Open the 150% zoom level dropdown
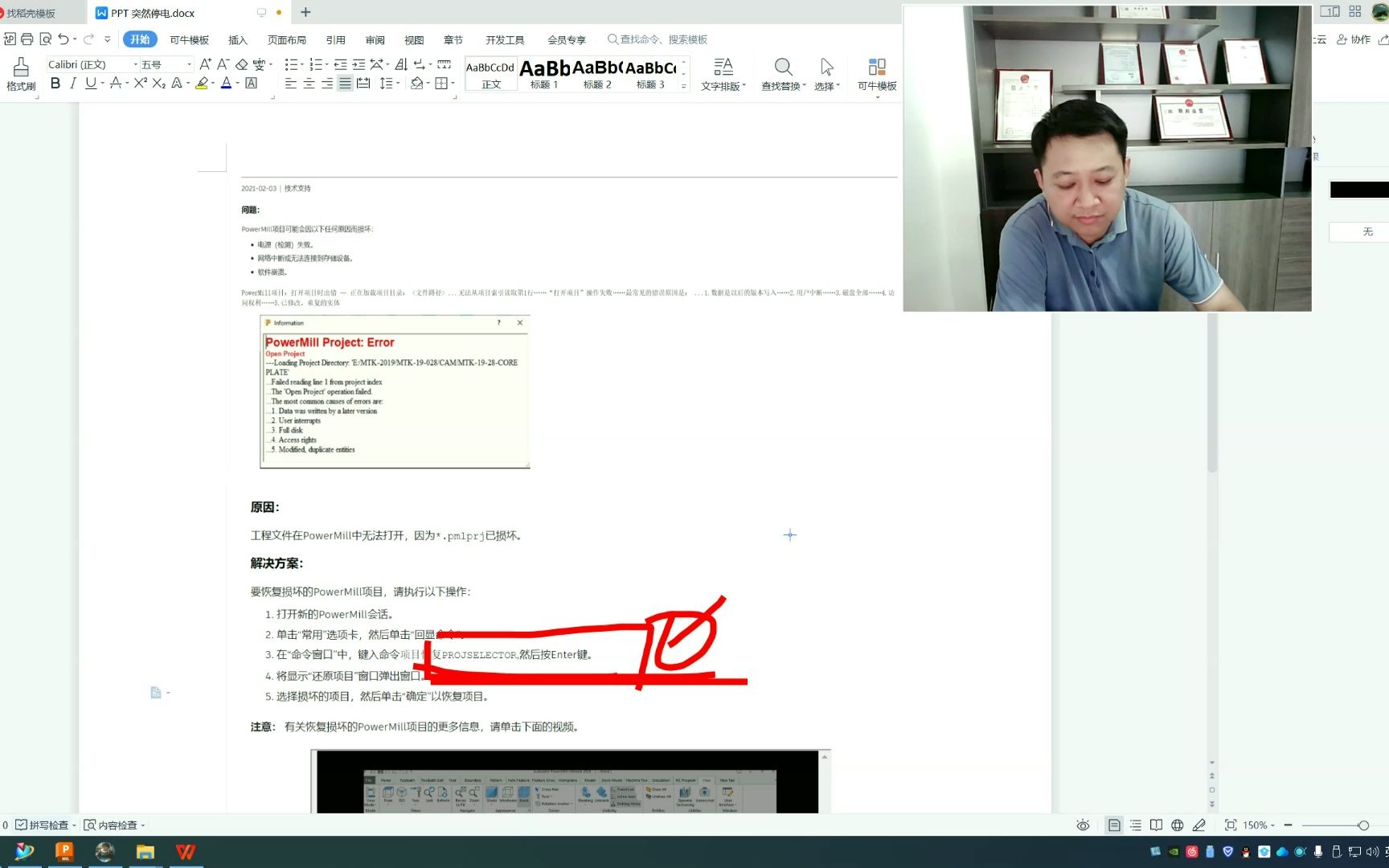This screenshot has height=868, width=1389. pyautogui.click(x=1259, y=825)
